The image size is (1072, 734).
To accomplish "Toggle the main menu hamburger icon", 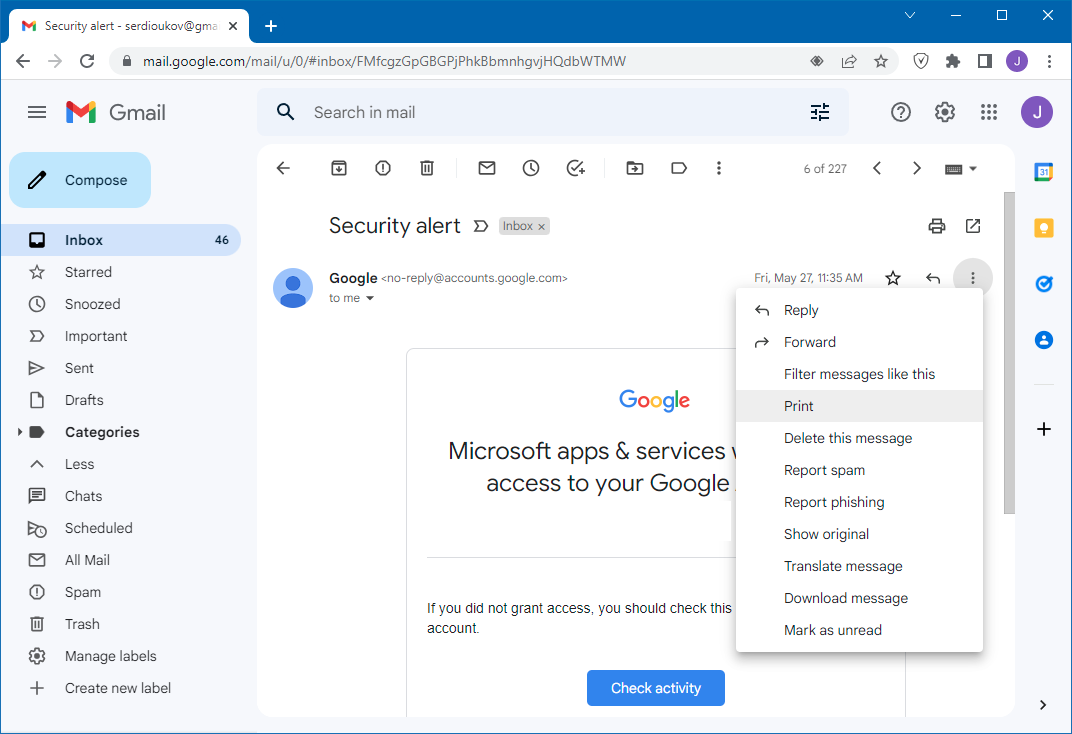I will coord(37,112).
